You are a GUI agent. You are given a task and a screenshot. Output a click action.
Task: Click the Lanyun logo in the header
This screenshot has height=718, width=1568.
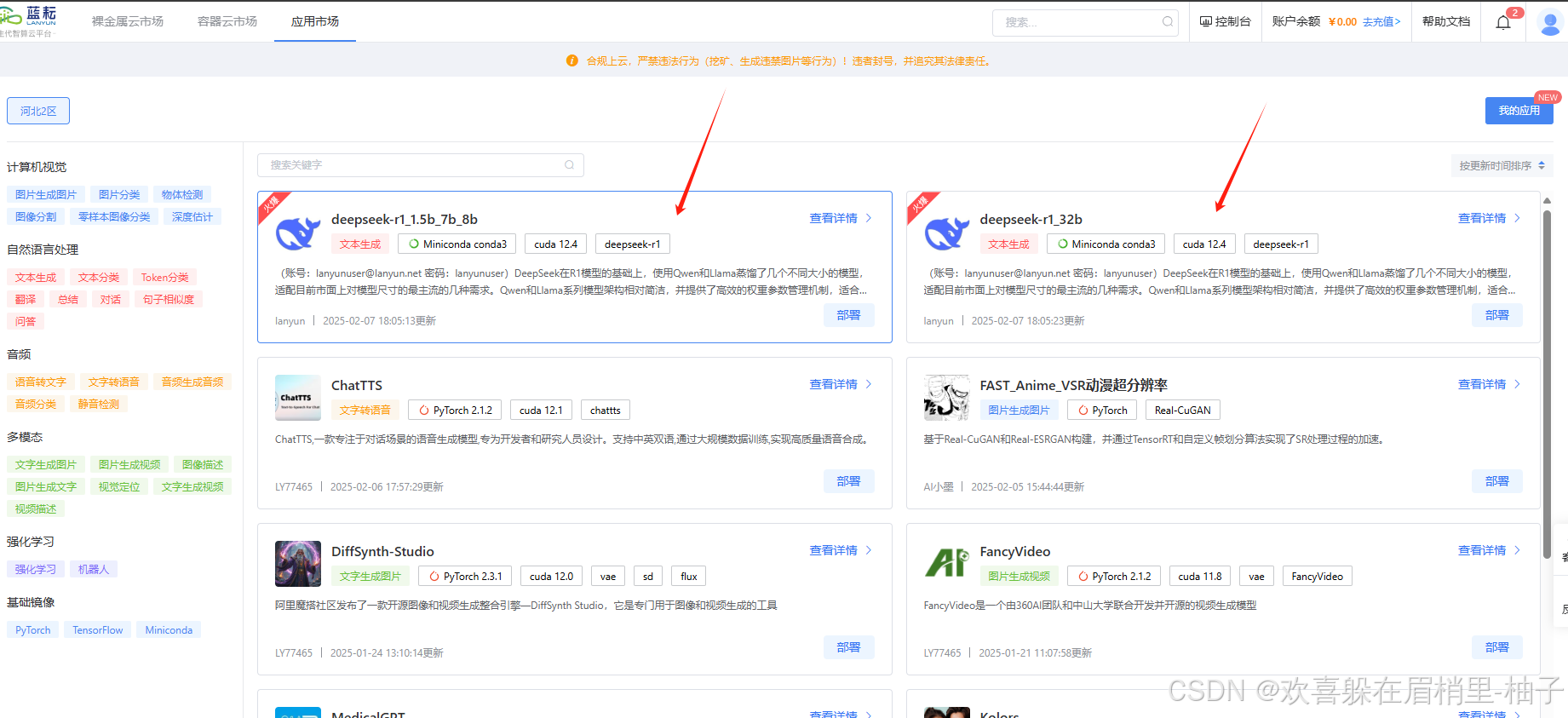28,20
